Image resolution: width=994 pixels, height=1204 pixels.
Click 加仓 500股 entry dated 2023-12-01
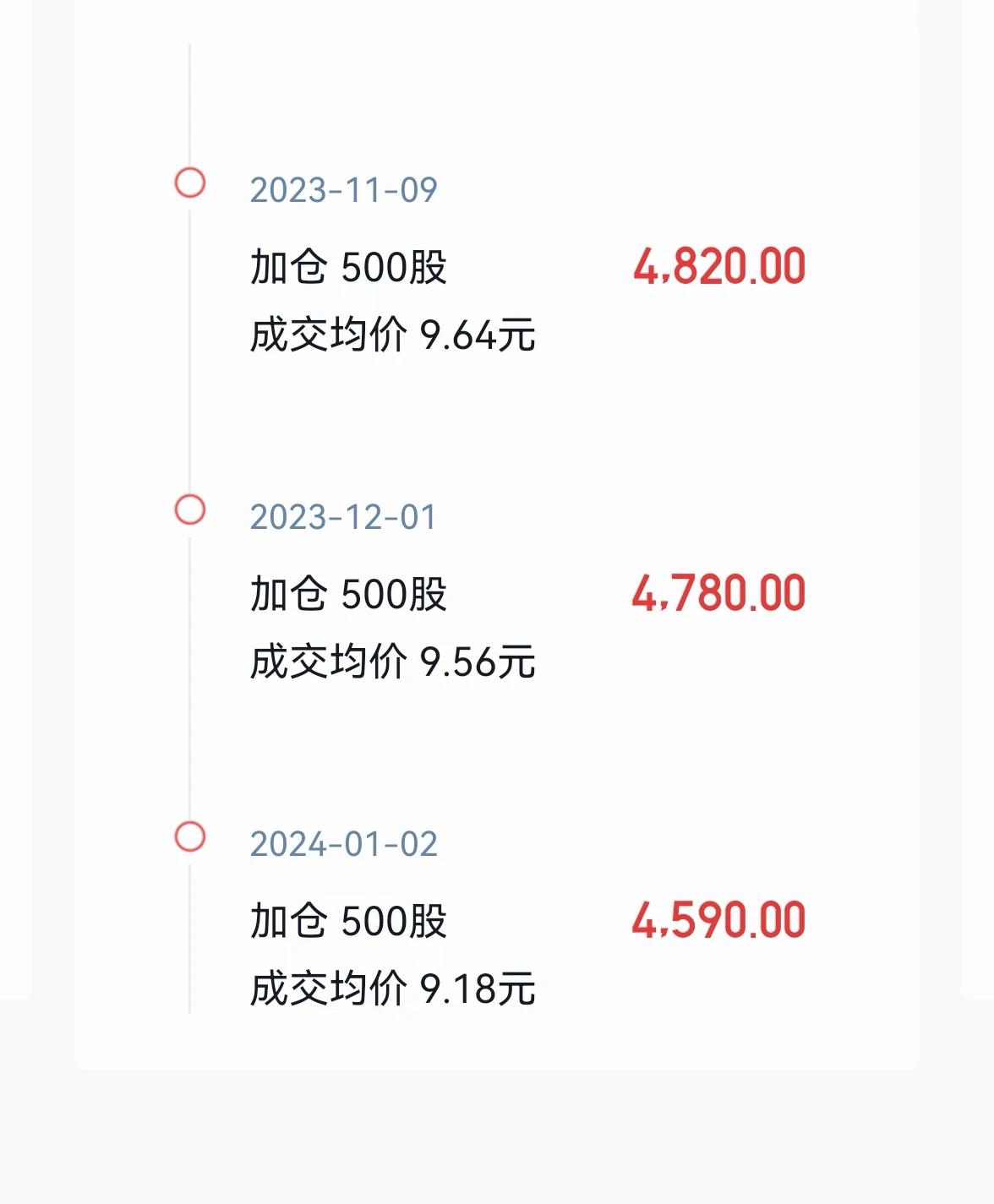click(348, 594)
